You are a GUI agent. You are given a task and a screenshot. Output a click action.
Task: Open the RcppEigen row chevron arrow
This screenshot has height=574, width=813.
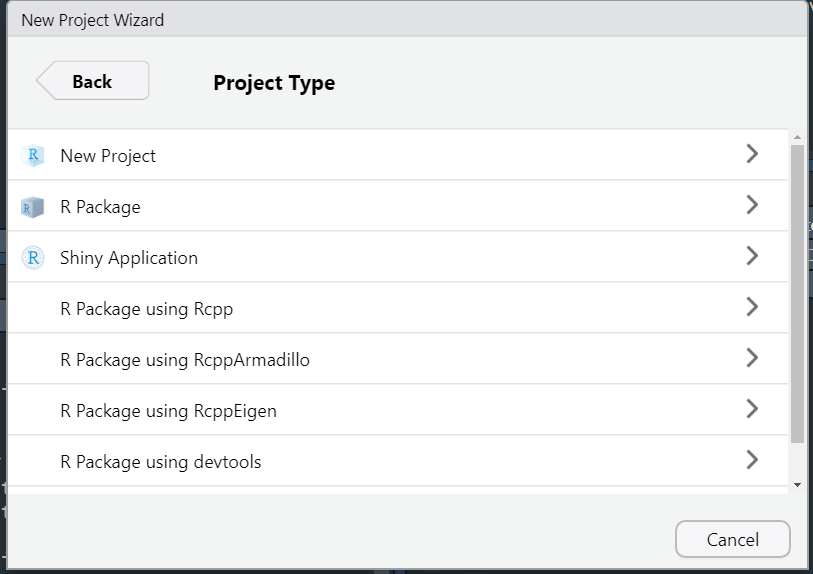pos(752,409)
